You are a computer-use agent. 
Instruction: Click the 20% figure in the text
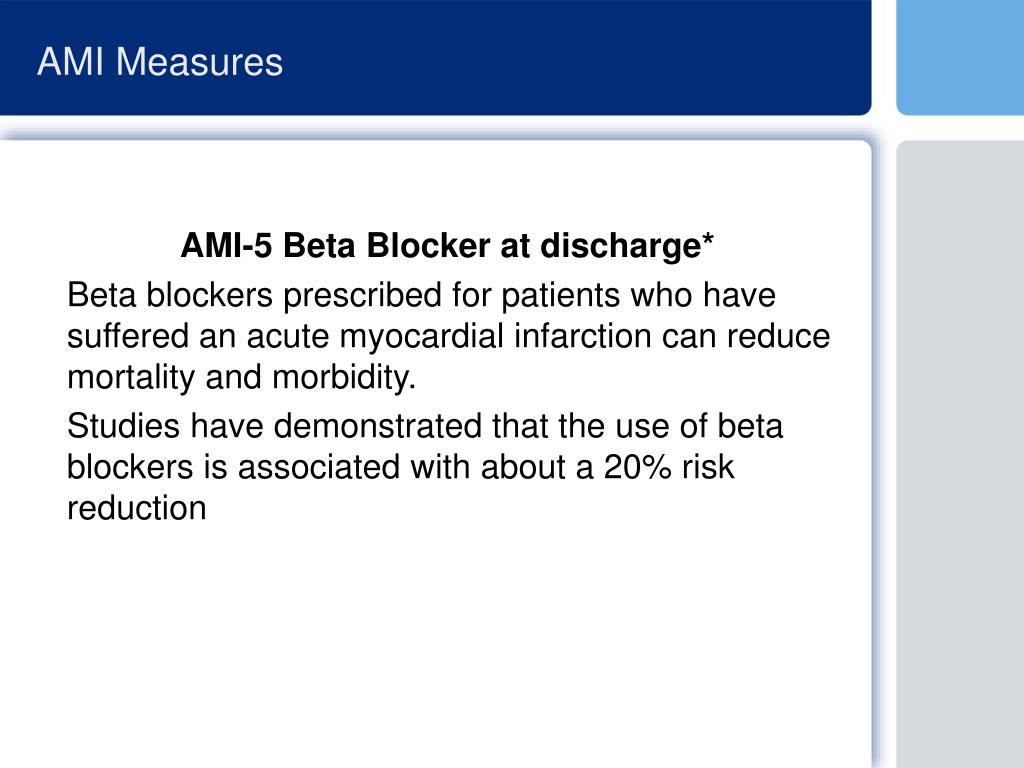tap(637, 467)
